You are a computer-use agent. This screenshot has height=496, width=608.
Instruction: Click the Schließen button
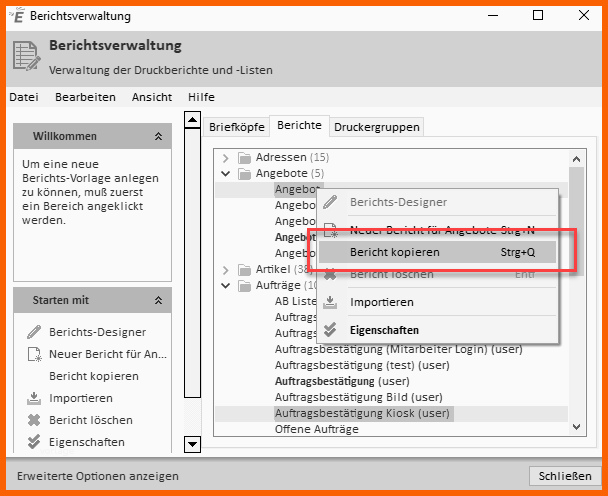pos(562,476)
